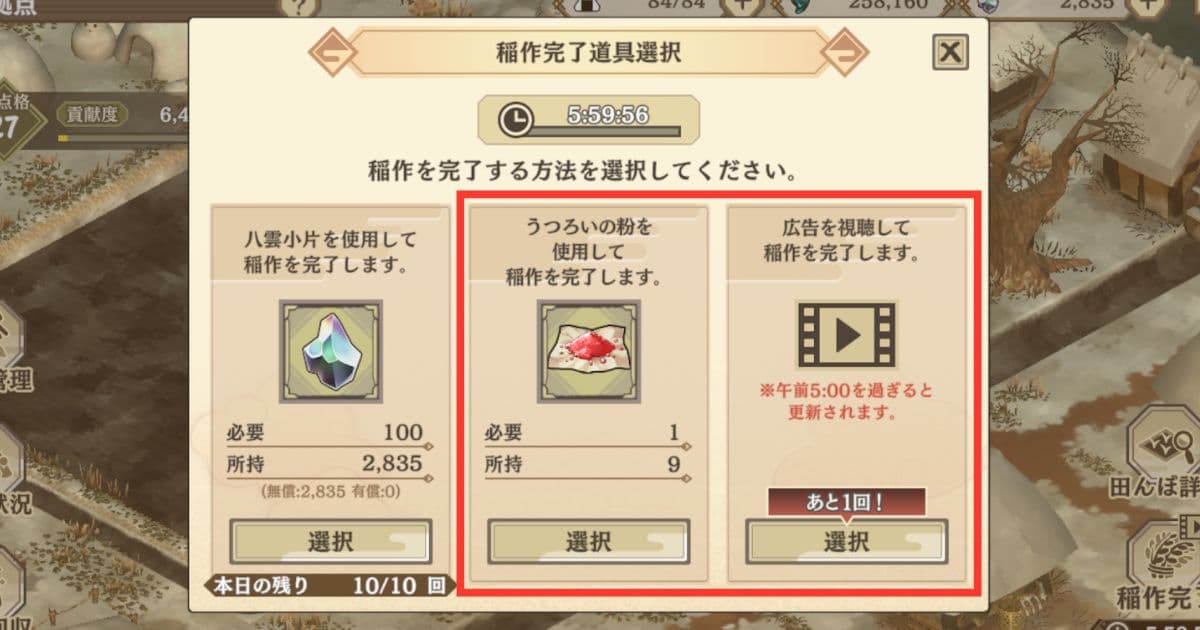1200x630 pixels.
Task: Select the 八雲小片 option button
Action: (x=331, y=541)
